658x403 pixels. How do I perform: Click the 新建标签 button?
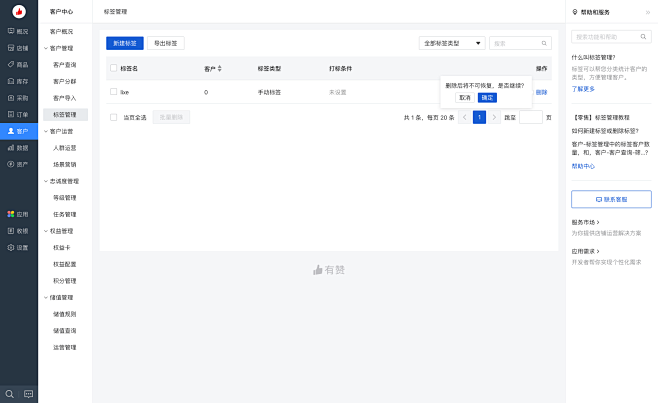pyautogui.click(x=125, y=43)
